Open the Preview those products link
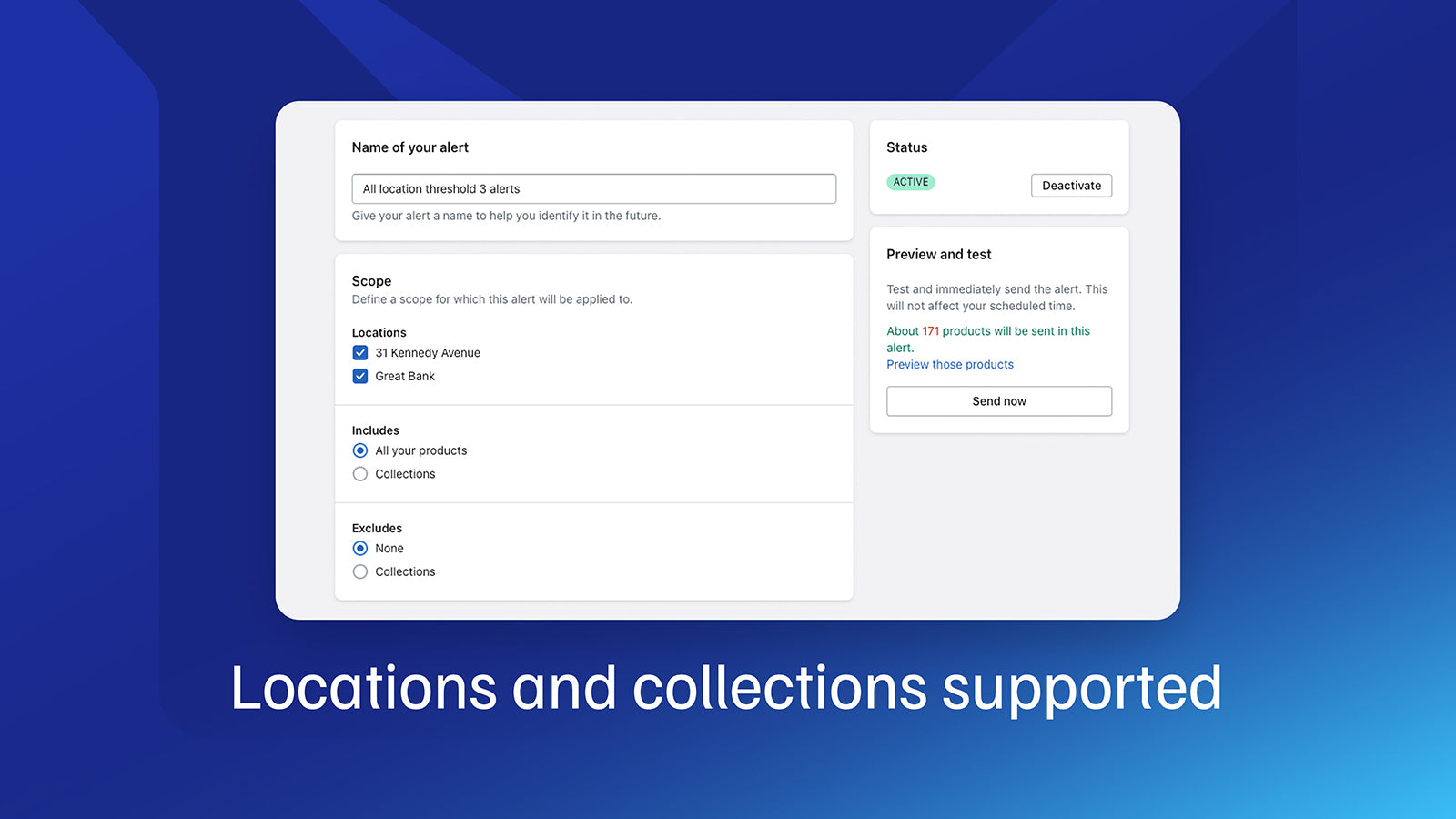This screenshot has height=819, width=1456. pos(950,364)
